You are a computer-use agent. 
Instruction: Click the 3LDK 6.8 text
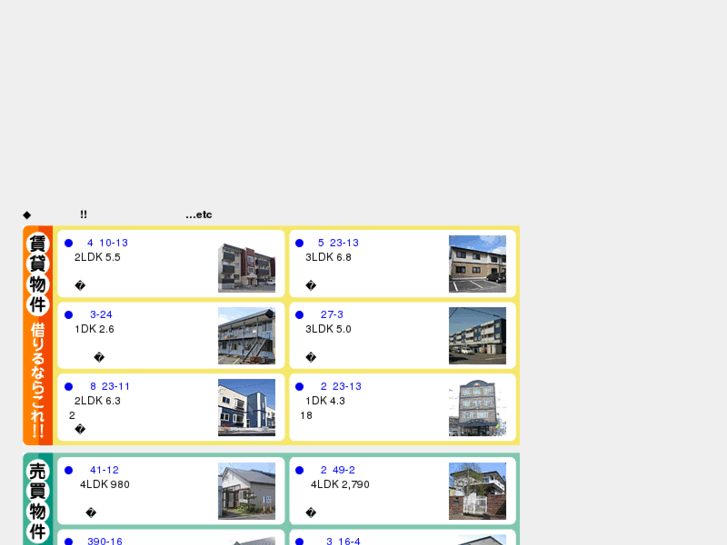328,257
